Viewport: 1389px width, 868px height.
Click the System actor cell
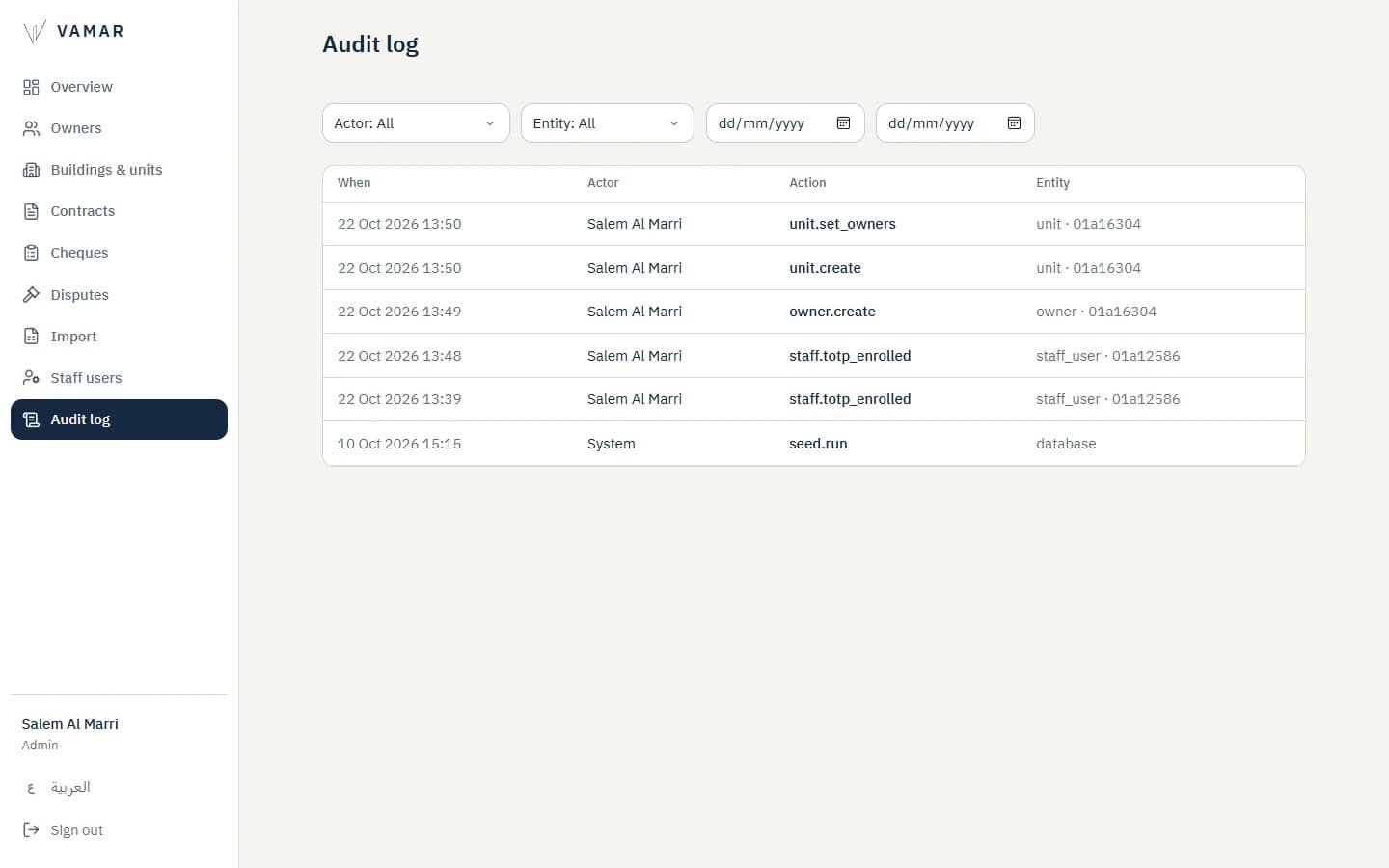coord(612,444)
